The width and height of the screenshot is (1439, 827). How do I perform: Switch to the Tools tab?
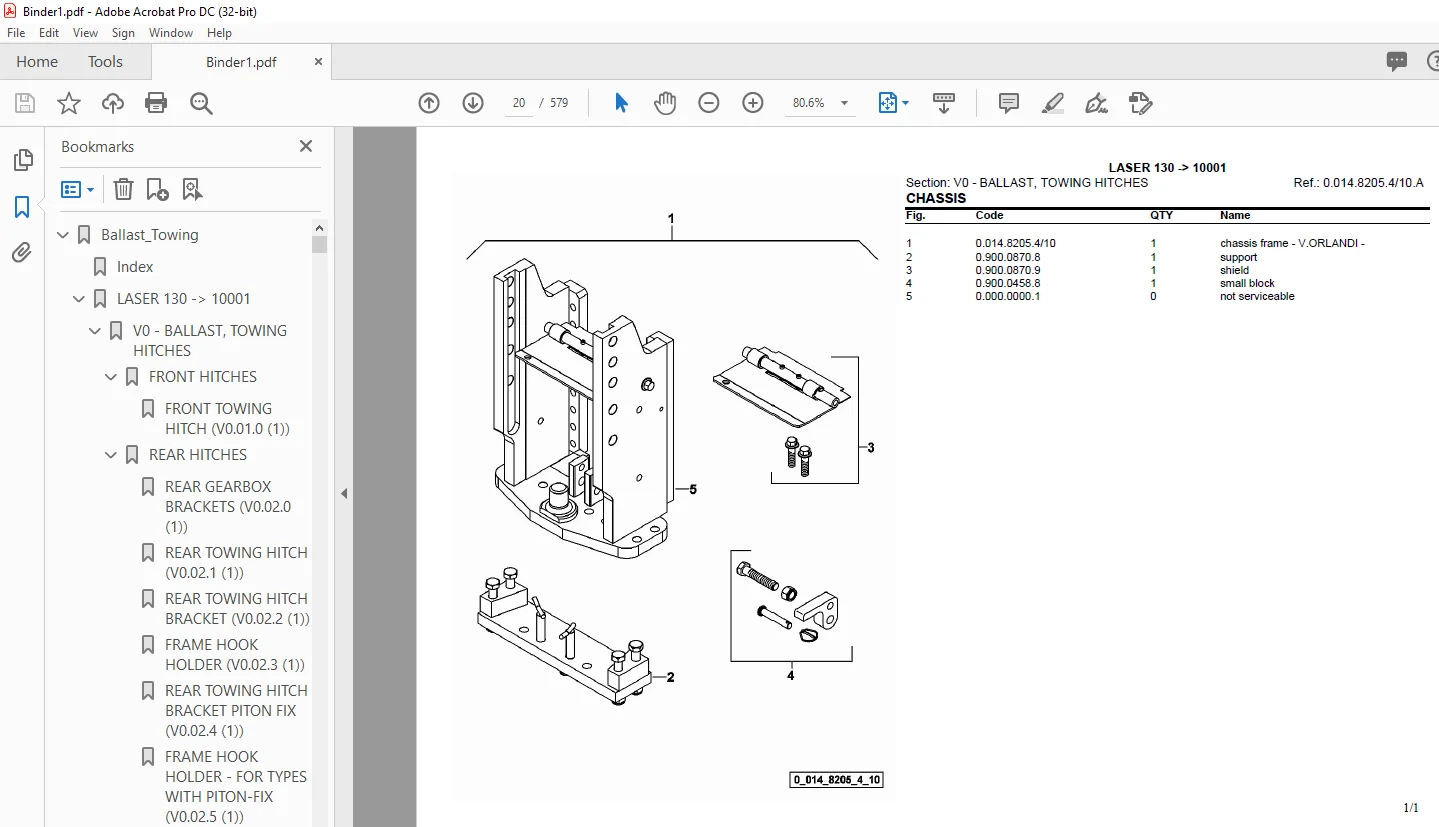coord(105,62)
